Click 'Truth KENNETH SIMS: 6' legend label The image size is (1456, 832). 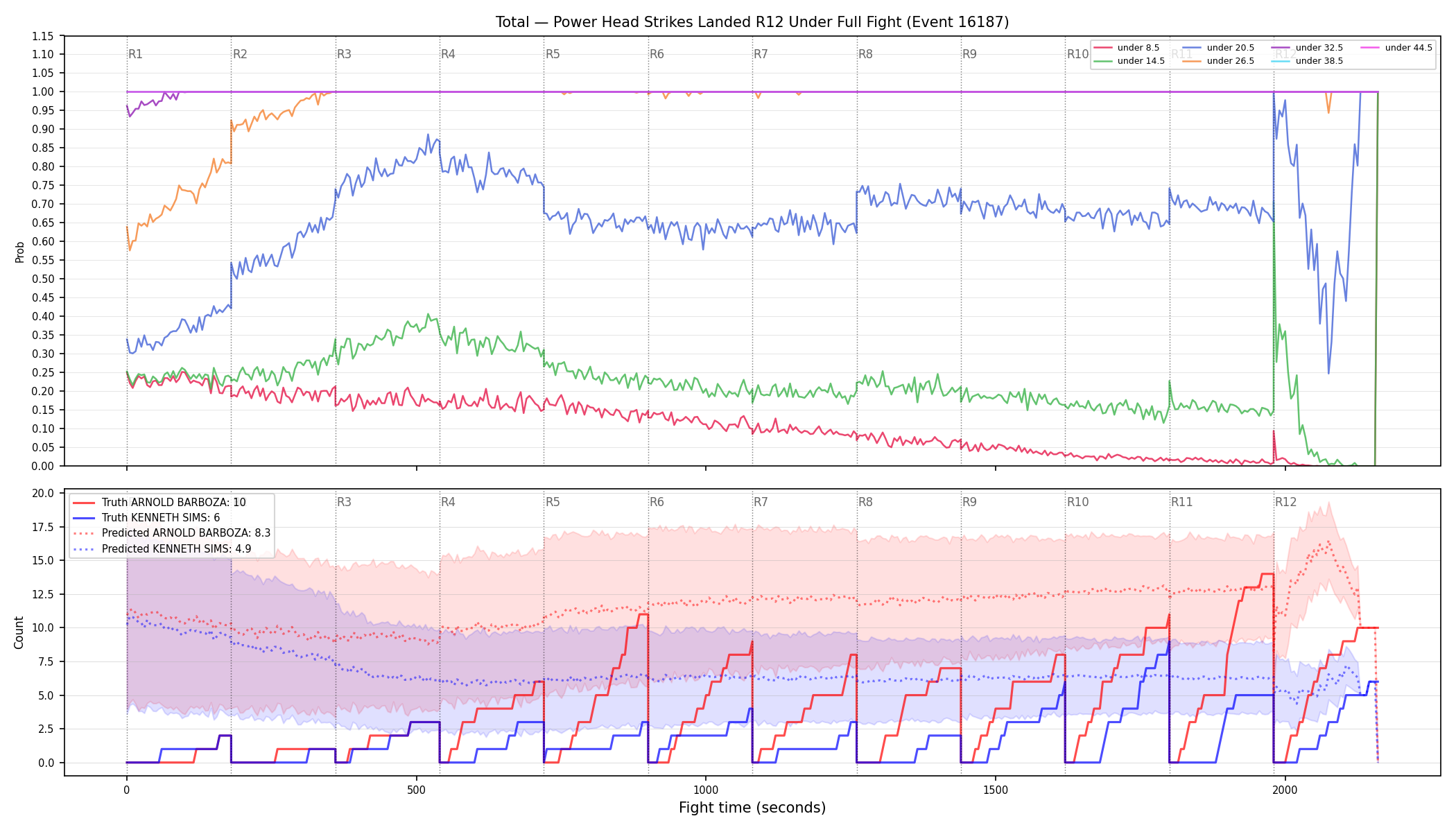(161, 518)
